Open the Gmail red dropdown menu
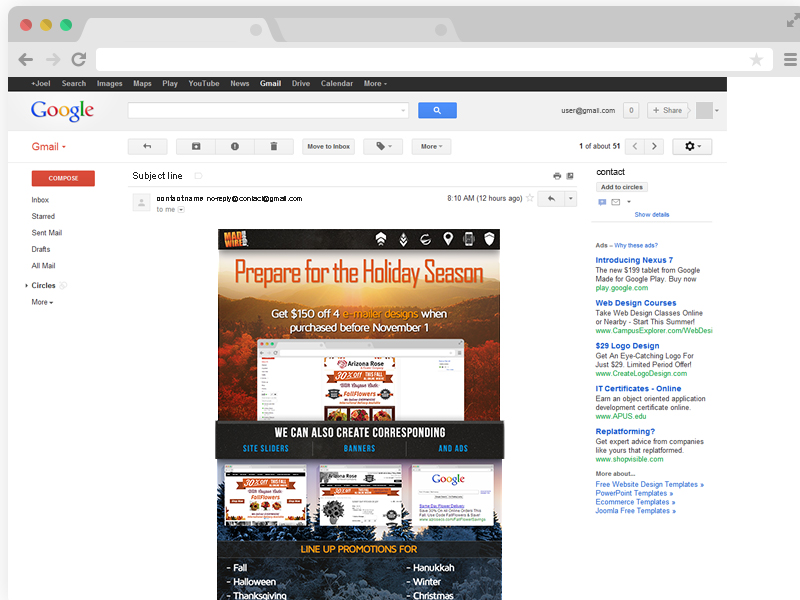Screen dimensions: 800x600 click(48, 147)
